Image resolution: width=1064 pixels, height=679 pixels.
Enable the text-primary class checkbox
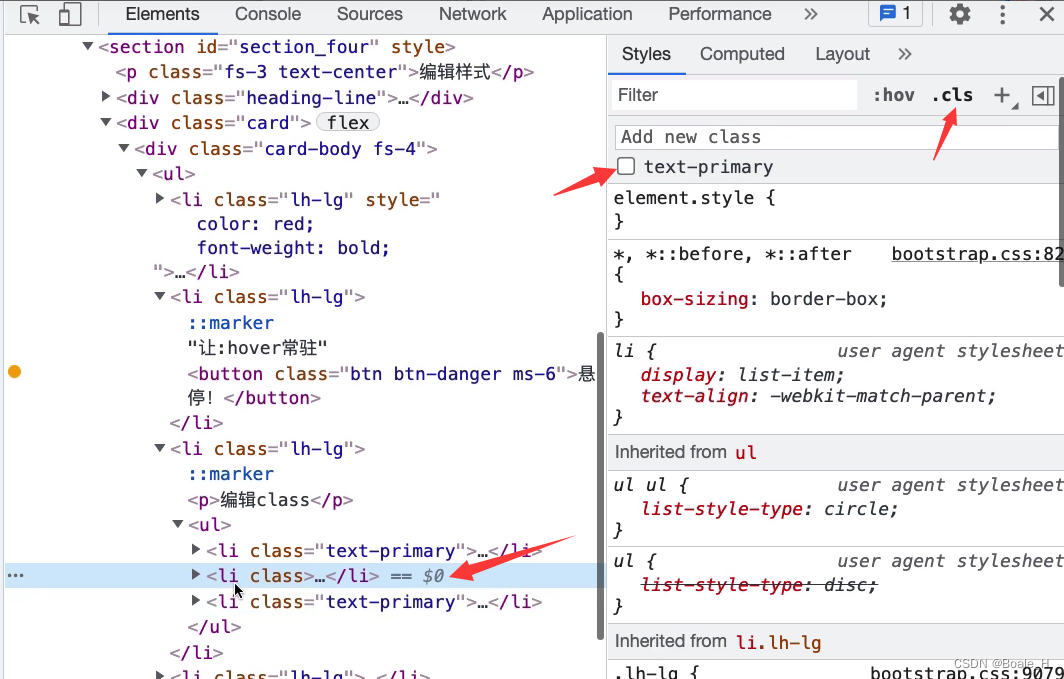(x=626, y=166)
